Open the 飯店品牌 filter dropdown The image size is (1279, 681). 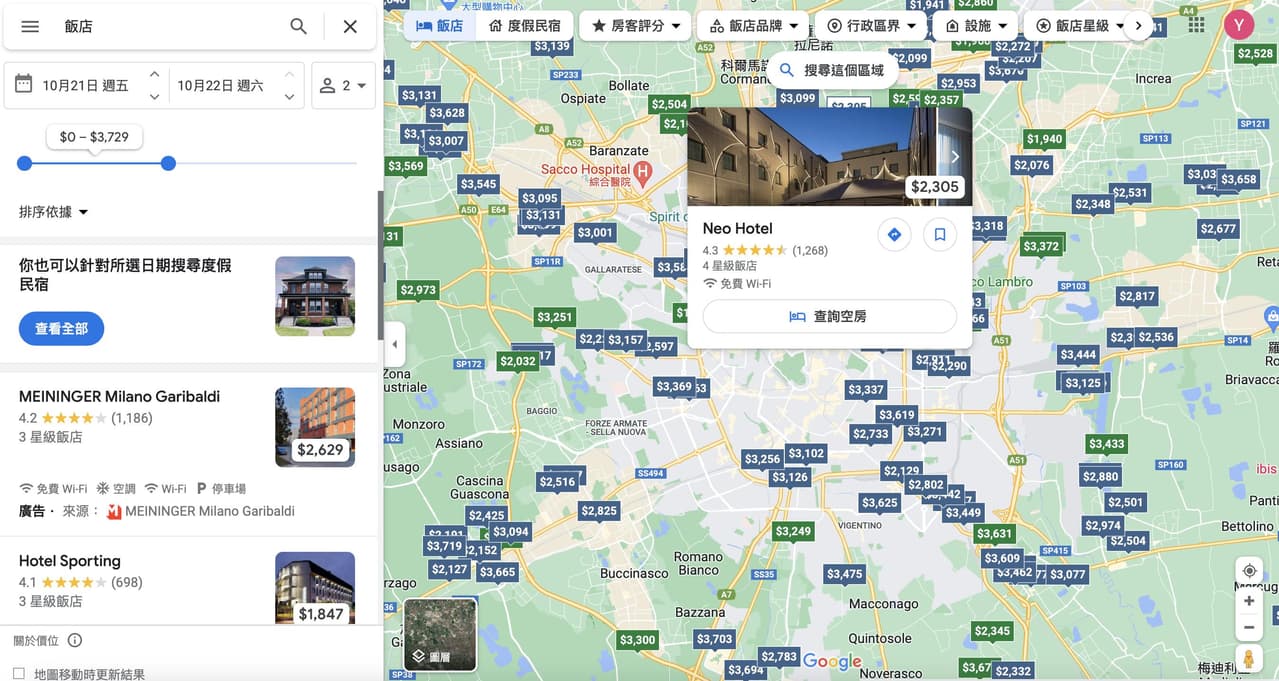point(754,26)
